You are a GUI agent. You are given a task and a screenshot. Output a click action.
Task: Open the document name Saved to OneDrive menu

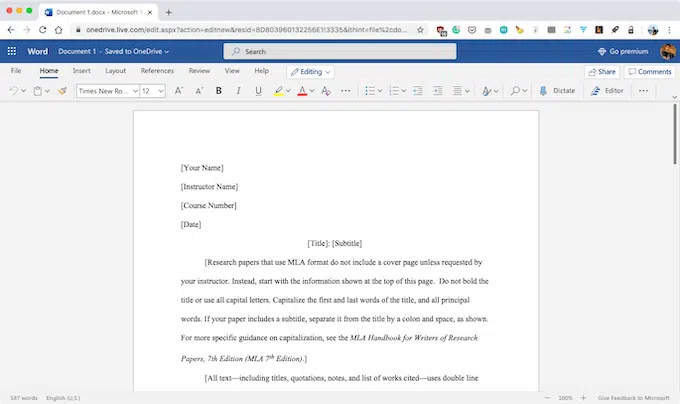[x=114, y=51]
